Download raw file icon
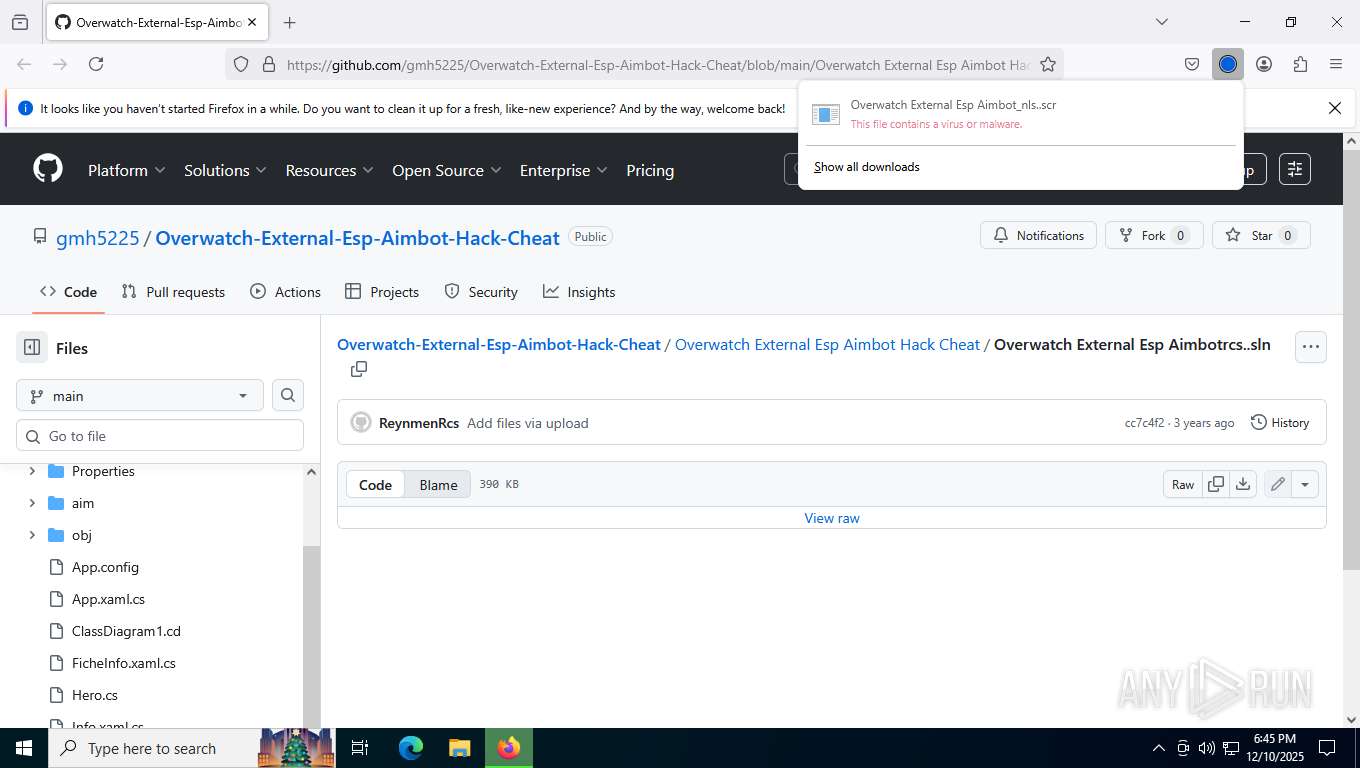 click(x=1243, y=484)
